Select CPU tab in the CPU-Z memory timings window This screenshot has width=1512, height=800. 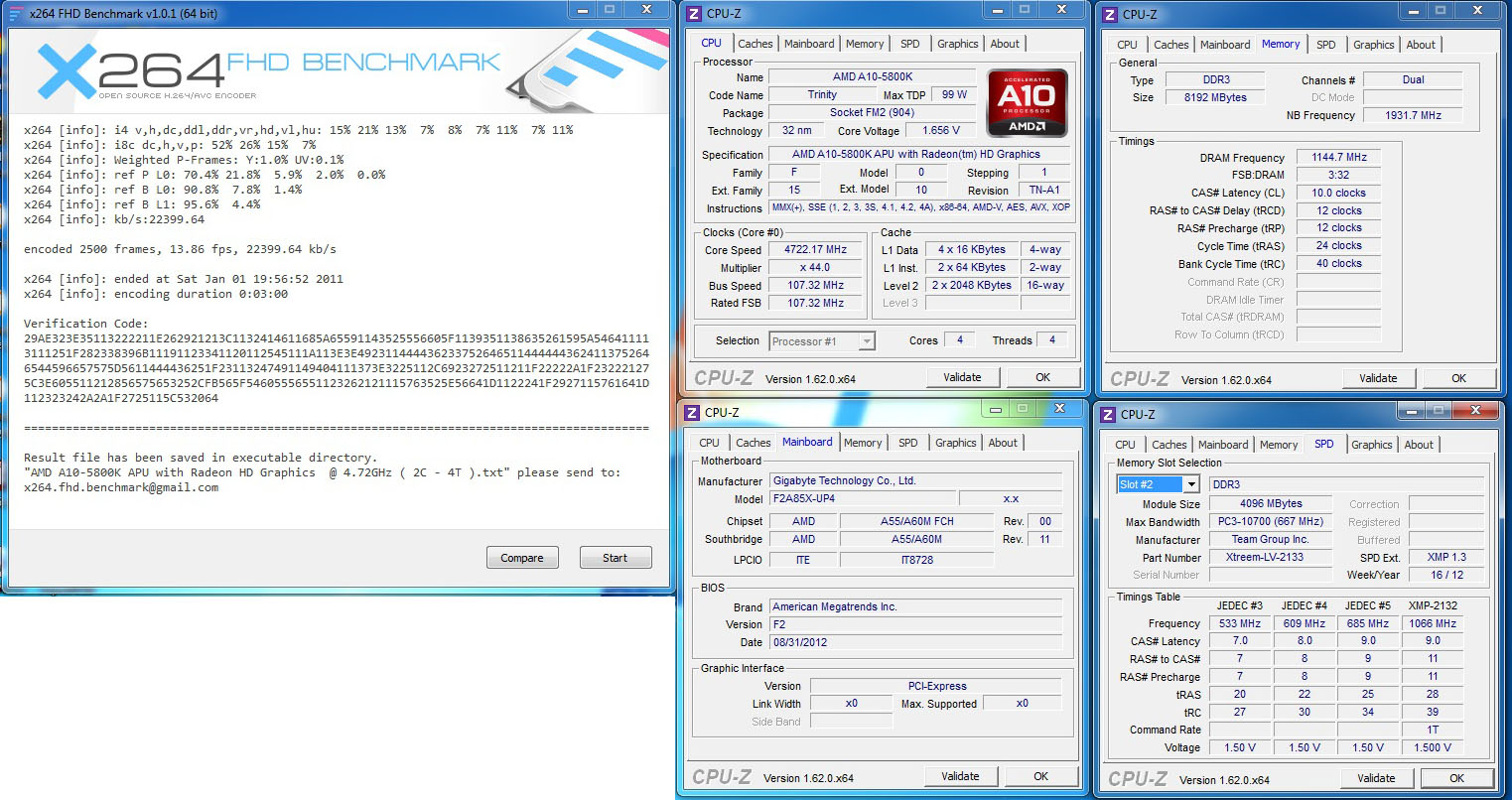pos(1127,45)
